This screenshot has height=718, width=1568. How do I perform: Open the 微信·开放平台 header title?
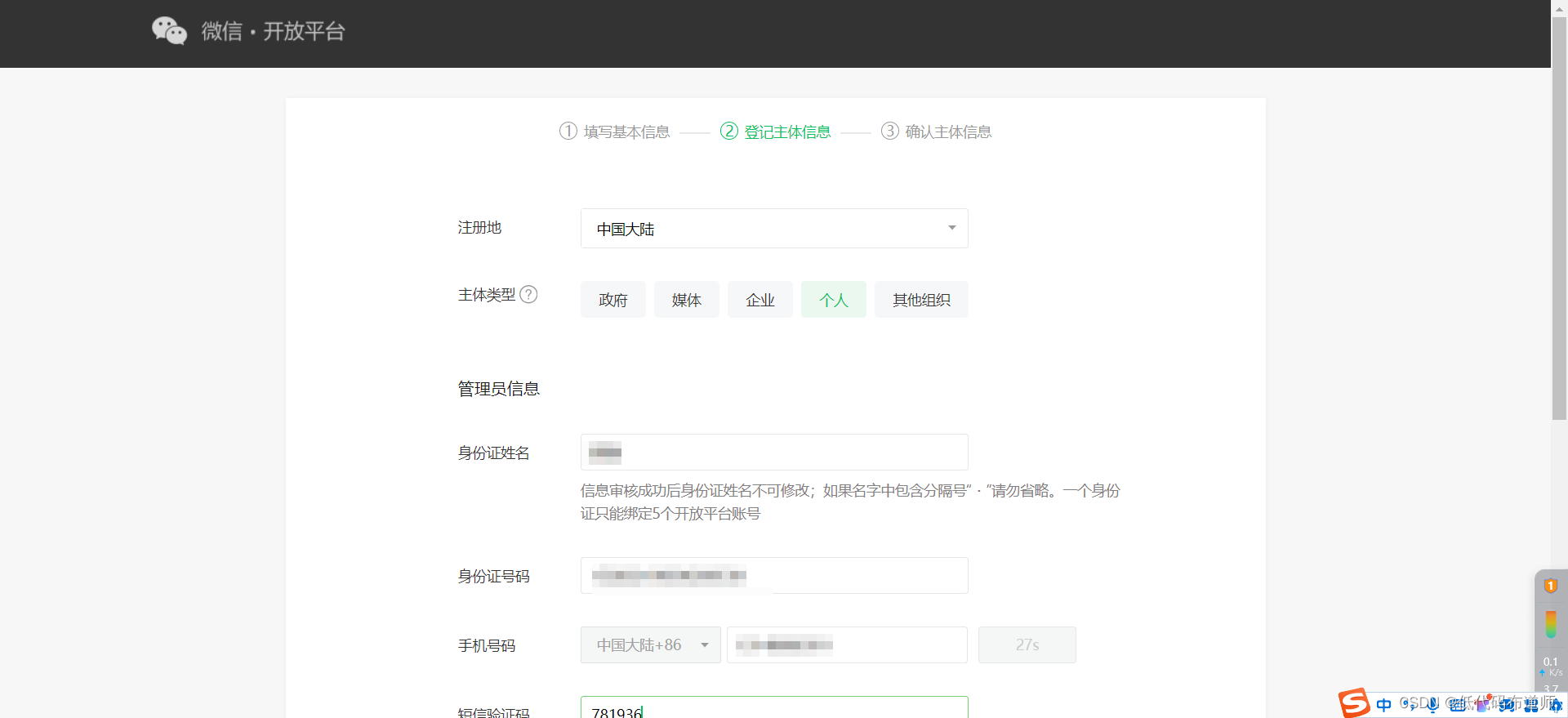(x=274, y=31)
